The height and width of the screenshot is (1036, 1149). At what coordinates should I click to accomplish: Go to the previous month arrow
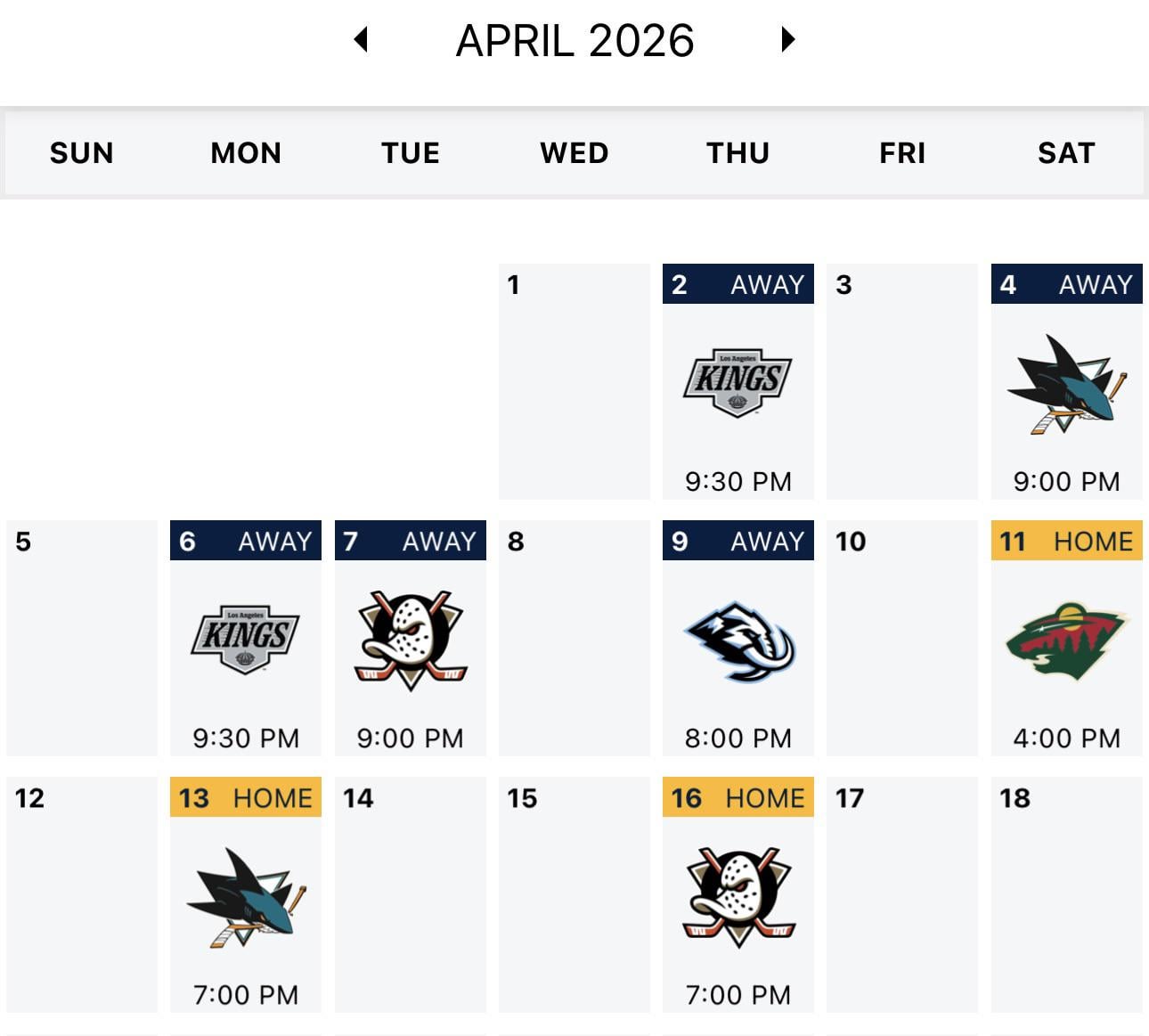click(361, 39)
